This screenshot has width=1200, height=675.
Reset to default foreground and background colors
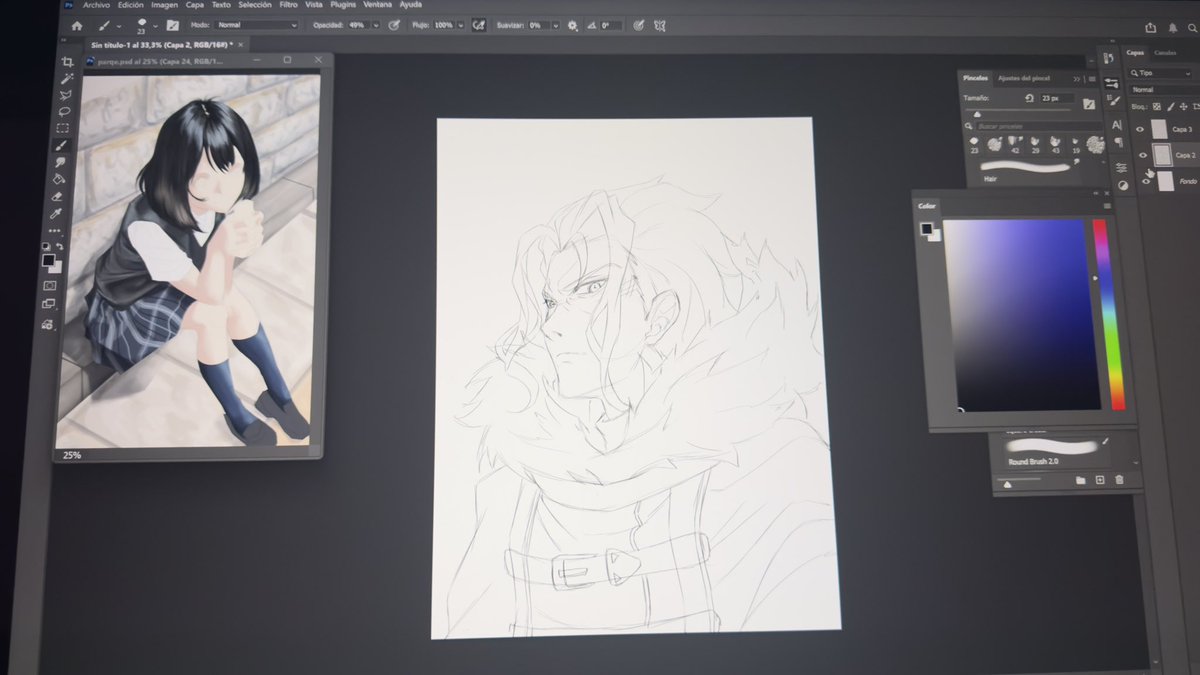pyautogui.click(x=46, y=246)
